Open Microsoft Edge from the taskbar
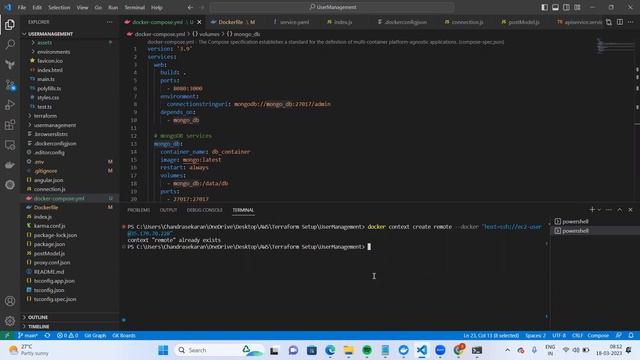The width and height of the screenshot is (640, 360). tap(330, 350)
